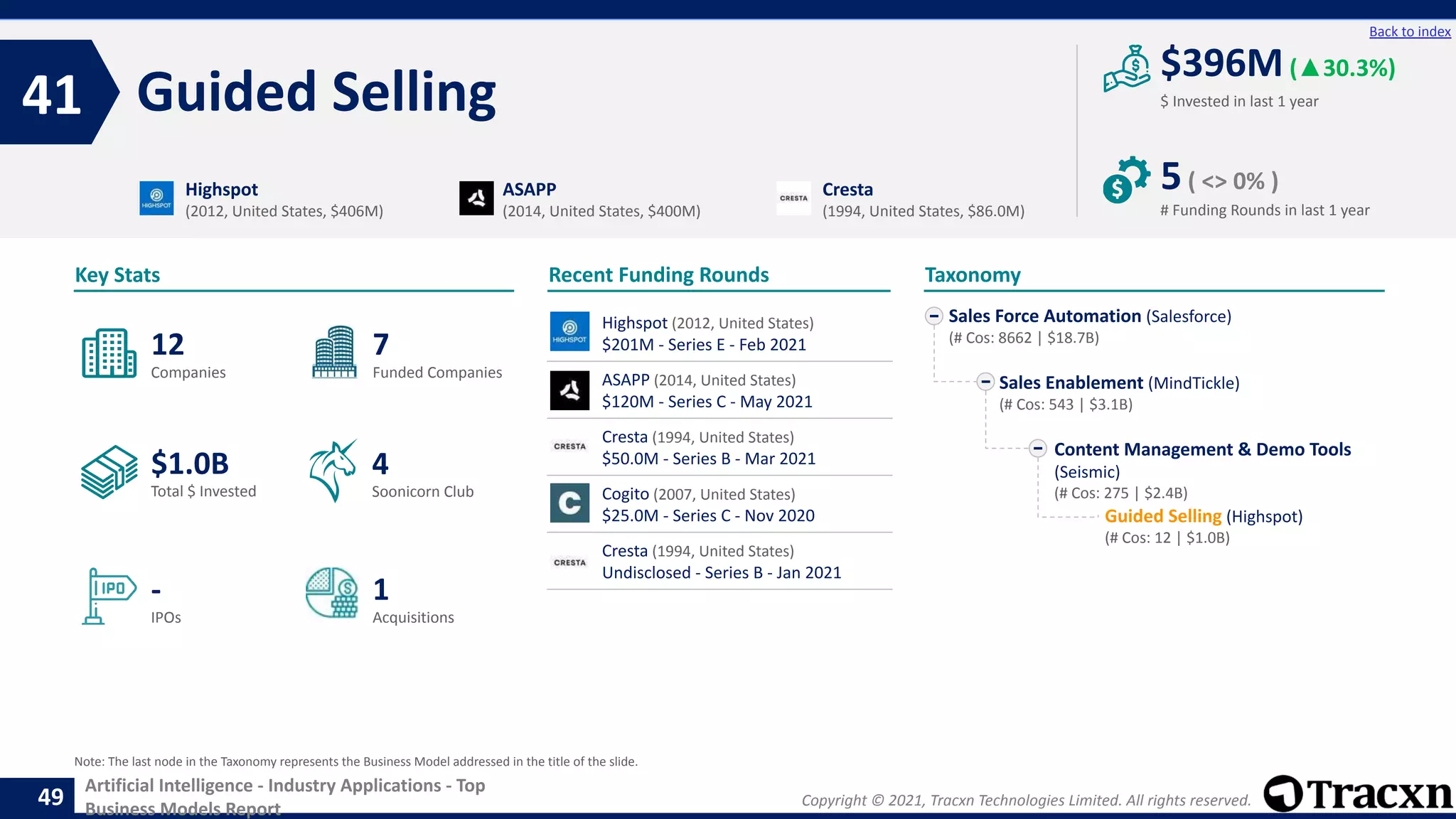Click the funding rounds gear dollar icon
Image resolution: width=1456 pixels, height=819 pixels.
1126,180
